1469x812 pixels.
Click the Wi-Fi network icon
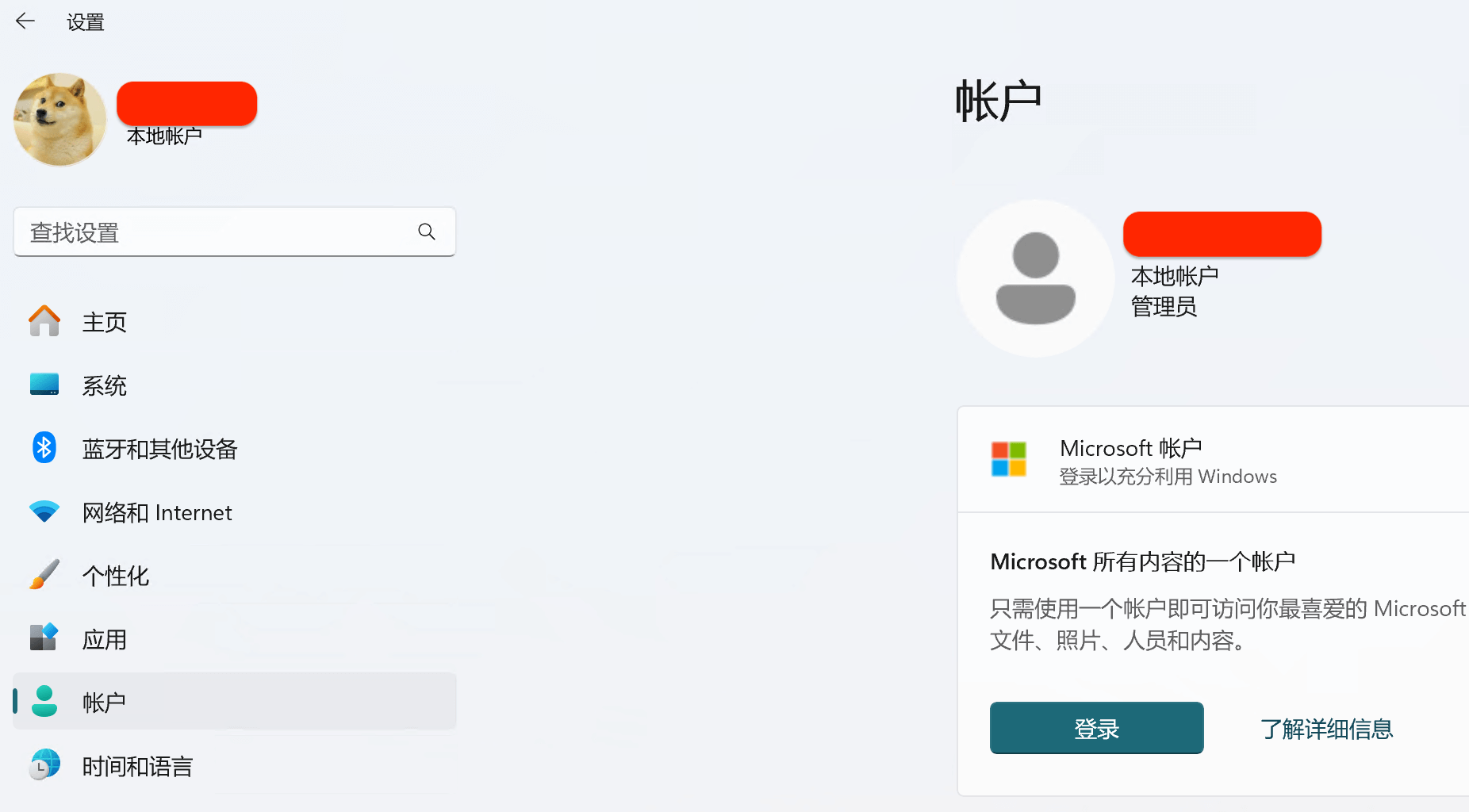[x=44, y=511]
